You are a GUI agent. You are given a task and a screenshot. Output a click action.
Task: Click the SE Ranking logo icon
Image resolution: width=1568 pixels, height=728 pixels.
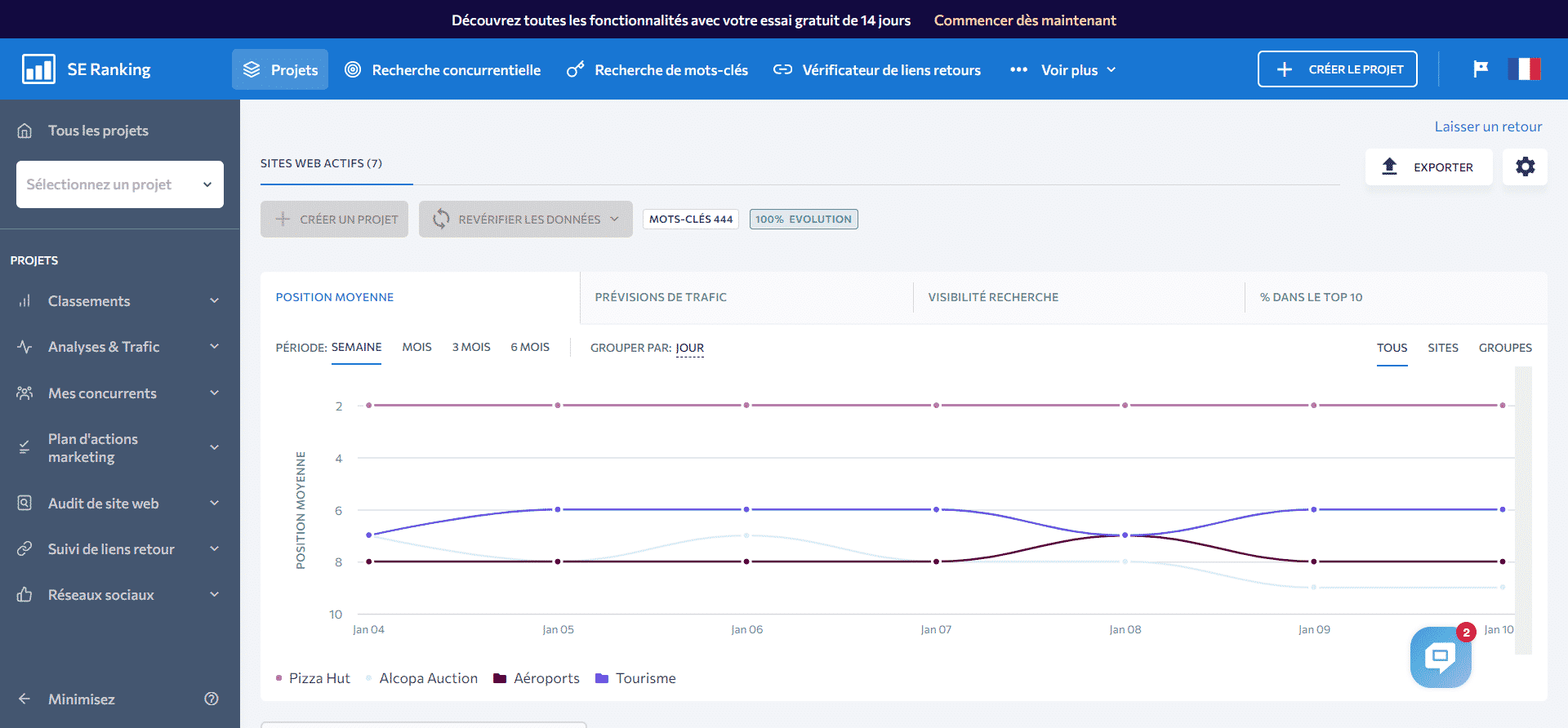(x=38, y=69)
